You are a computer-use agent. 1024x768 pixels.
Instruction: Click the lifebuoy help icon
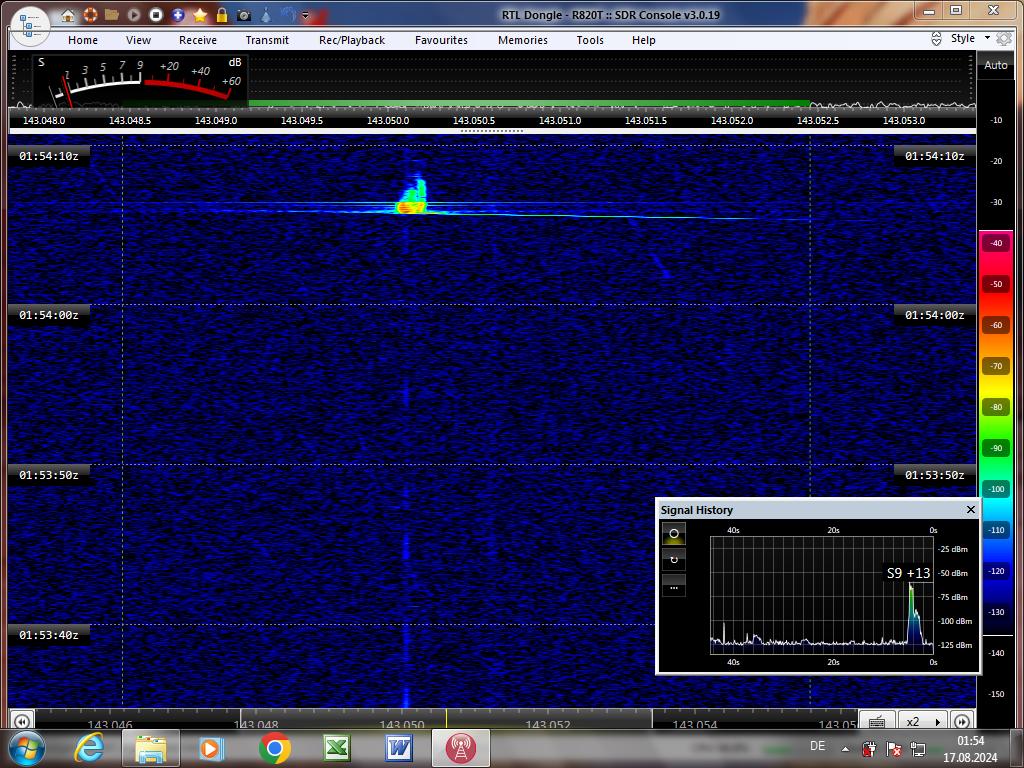tap(90, 14)
